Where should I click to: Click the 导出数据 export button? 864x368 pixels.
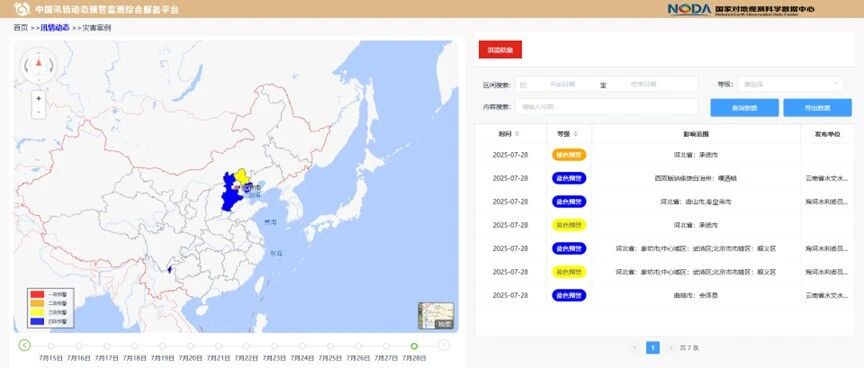tap(817, 108)
